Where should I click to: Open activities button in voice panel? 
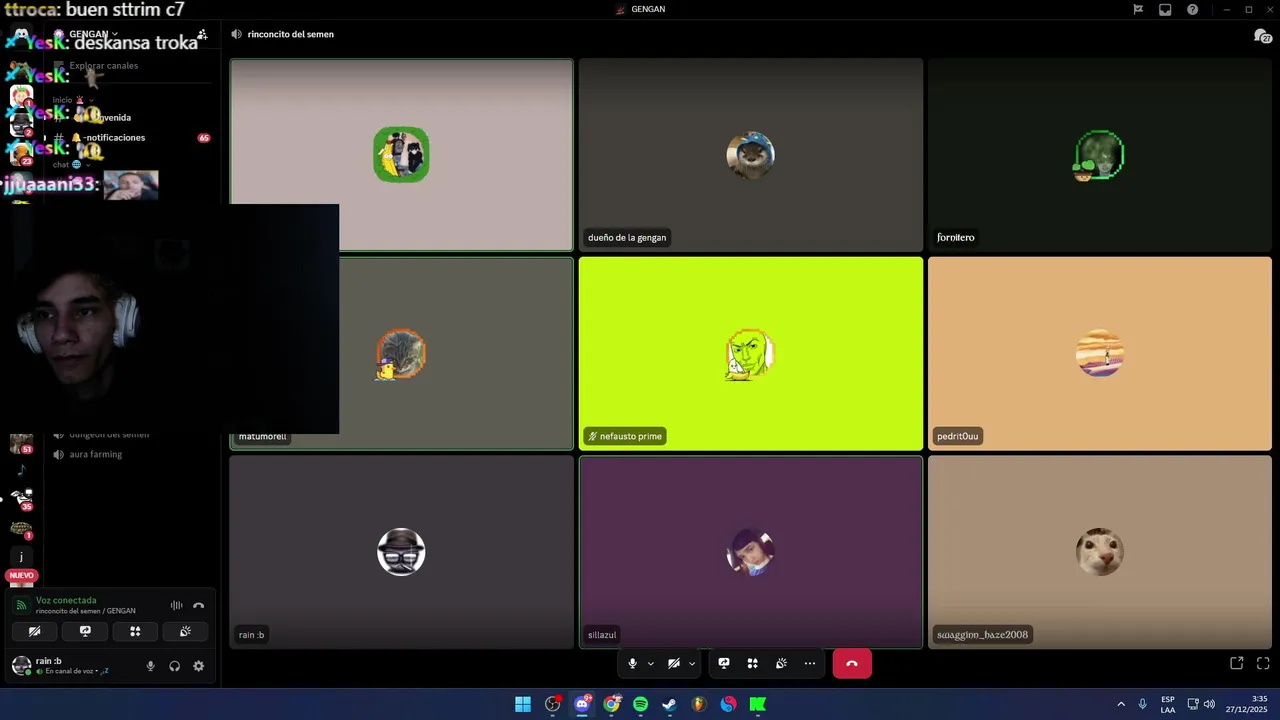135,631
